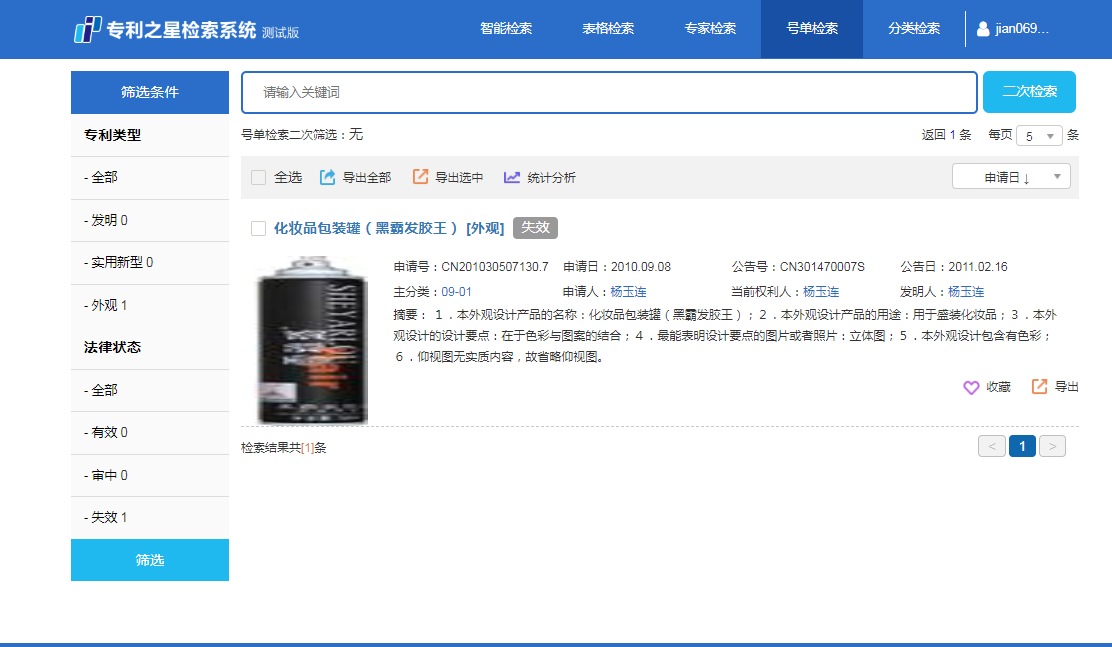Go to next page arrow in pagination
Viewport: 1112px width, 647px height.
pyautogui.click(x=1052, y=446)
